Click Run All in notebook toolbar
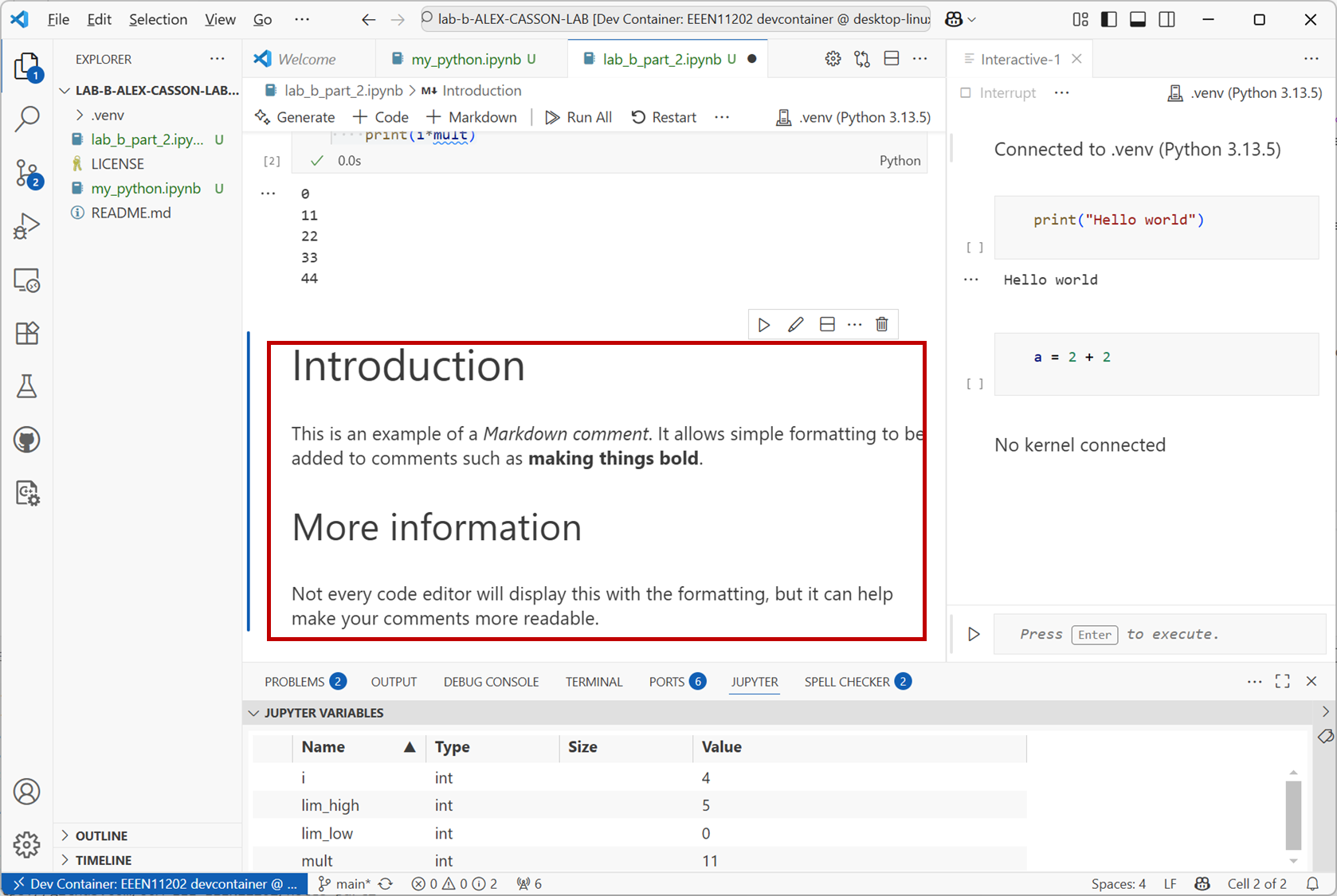The width and height of the screenshot is (1337, 896). point(578,117)
